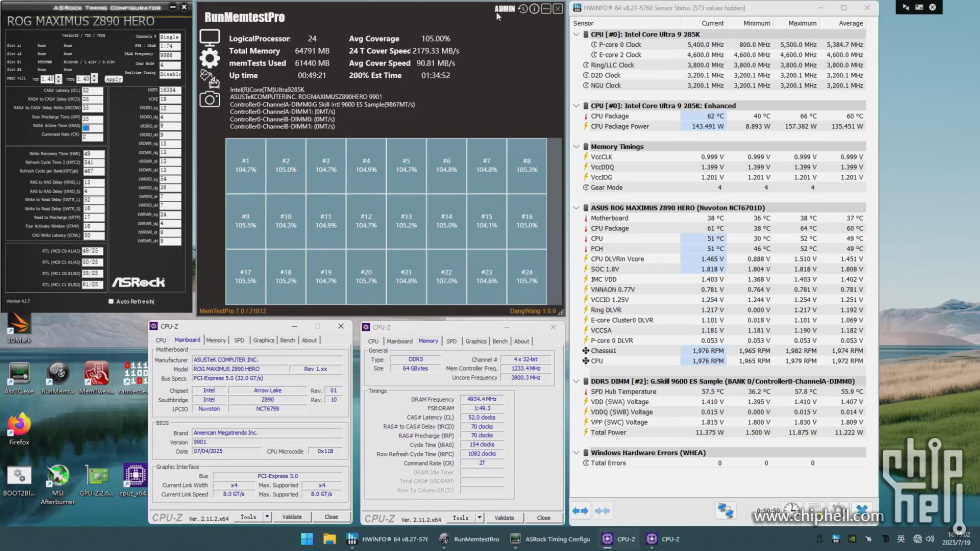Click the tREFI value field
This screenshot has width=980, height=551.
170,90
